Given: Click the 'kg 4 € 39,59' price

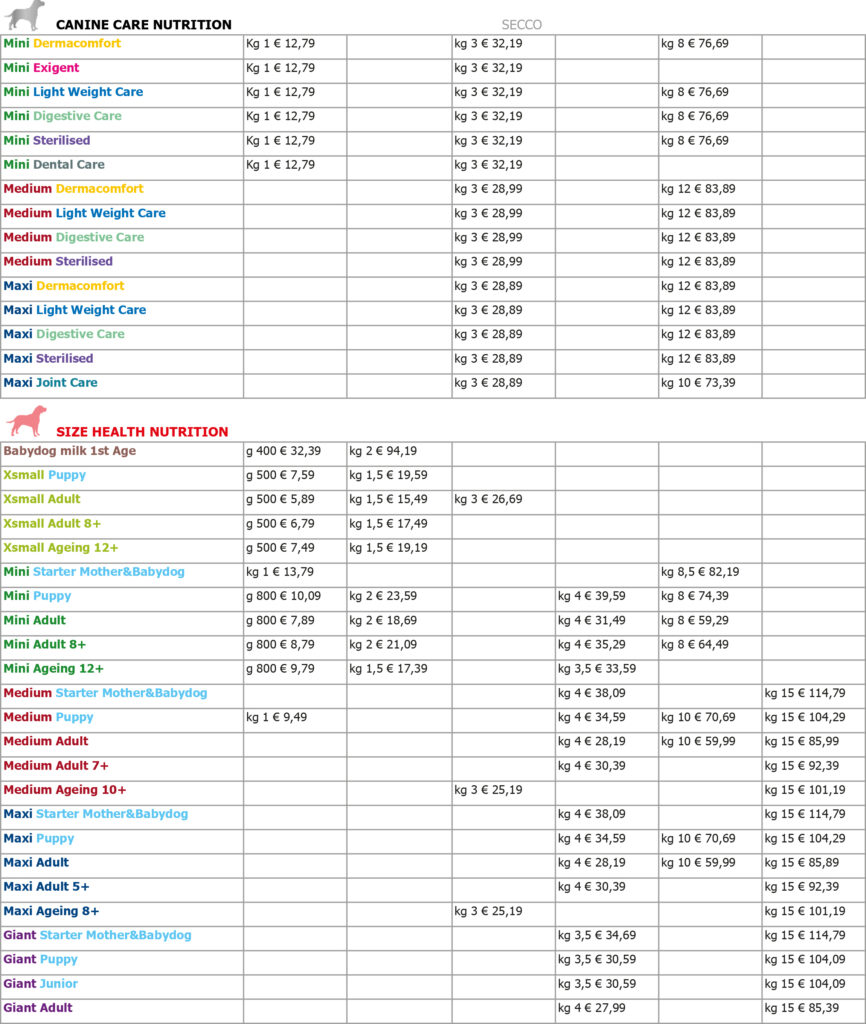Looking at the screenshot, I should coord(592,596).
